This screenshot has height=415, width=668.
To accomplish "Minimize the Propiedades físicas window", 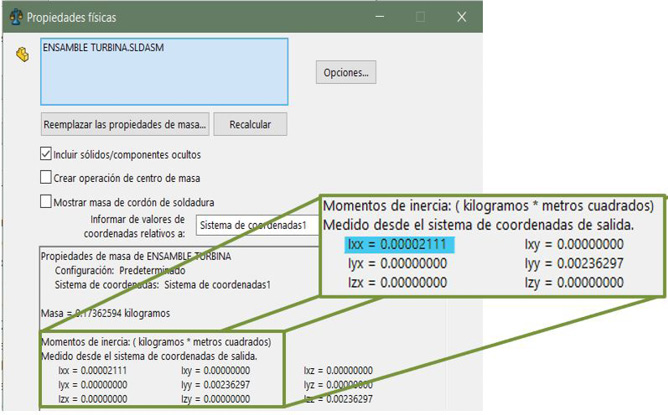I will [379, 17].
